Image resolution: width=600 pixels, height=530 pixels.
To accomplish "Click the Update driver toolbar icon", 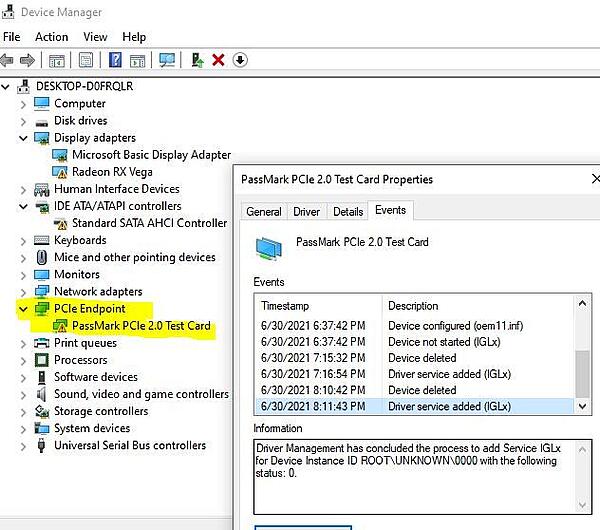I will (x=197, y=60).
